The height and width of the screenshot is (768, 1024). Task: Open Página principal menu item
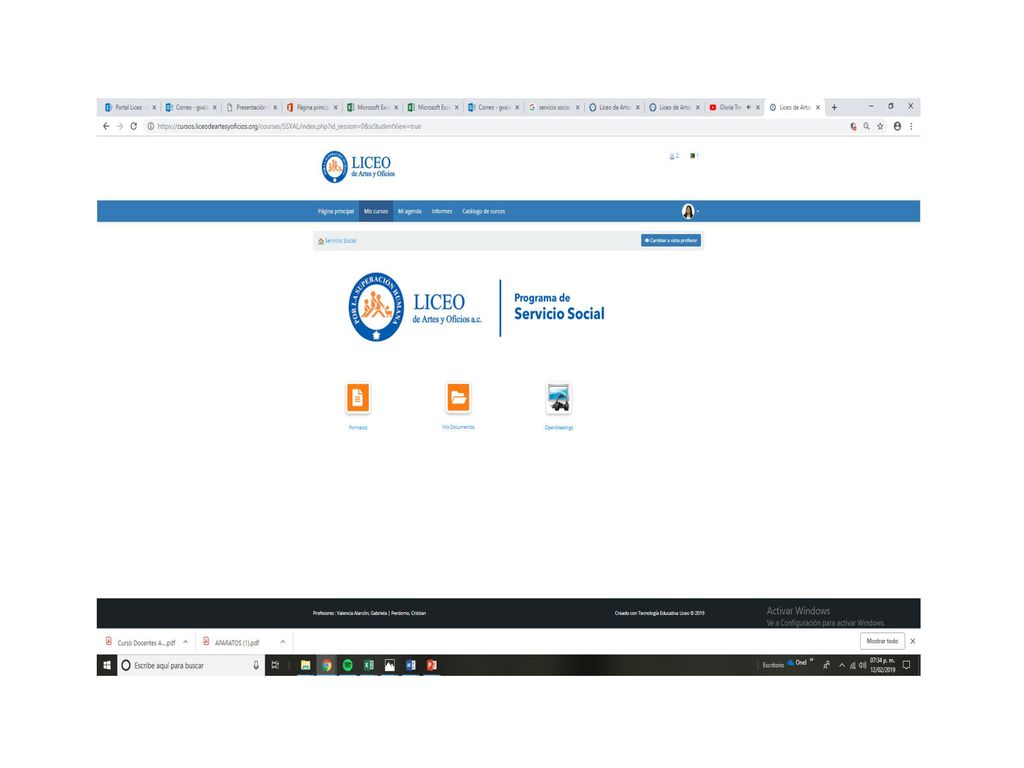pyautogui.click(x=336, y=212)
